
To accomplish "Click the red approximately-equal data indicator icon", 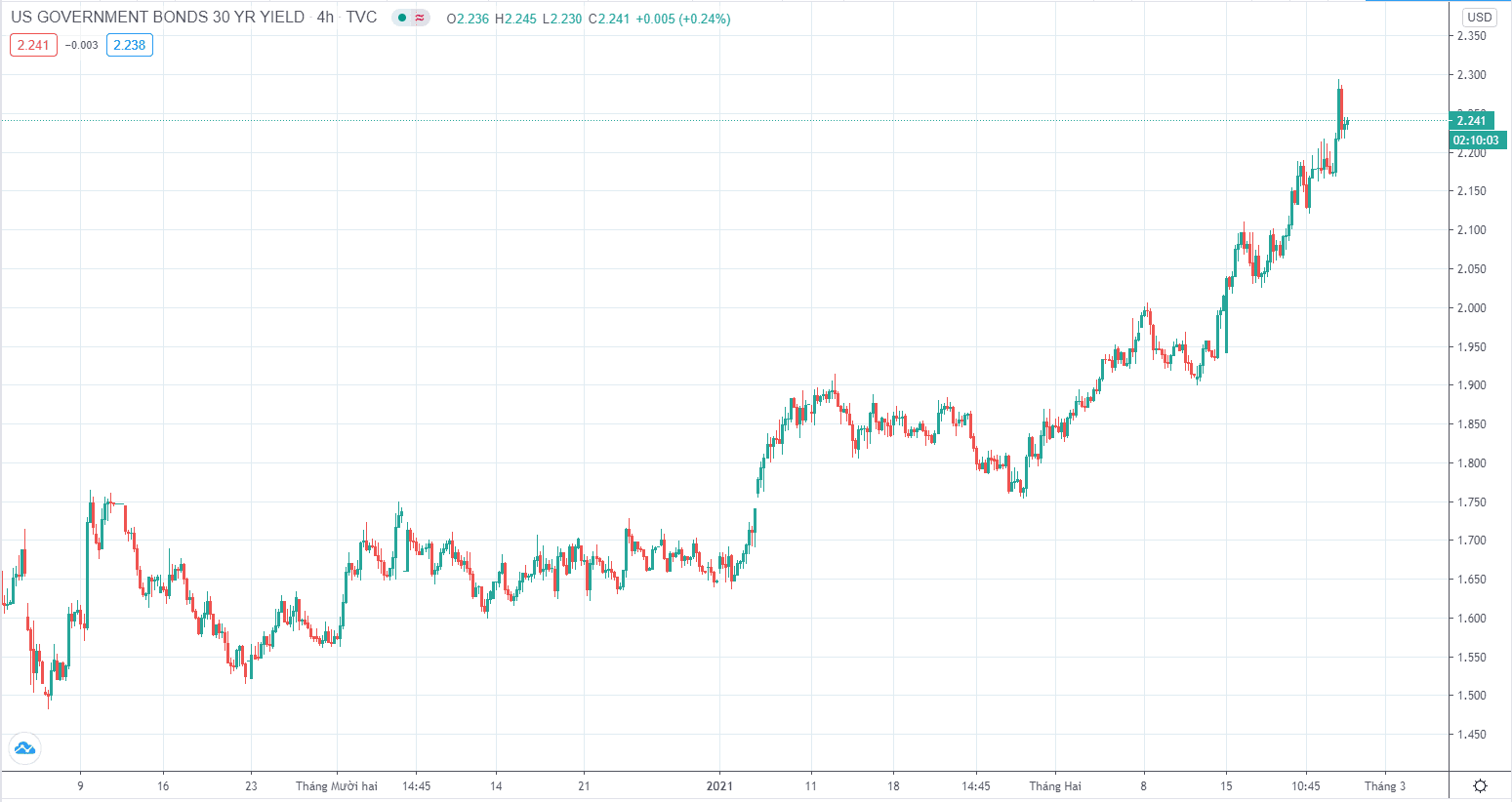I will (x=420, y=18).
